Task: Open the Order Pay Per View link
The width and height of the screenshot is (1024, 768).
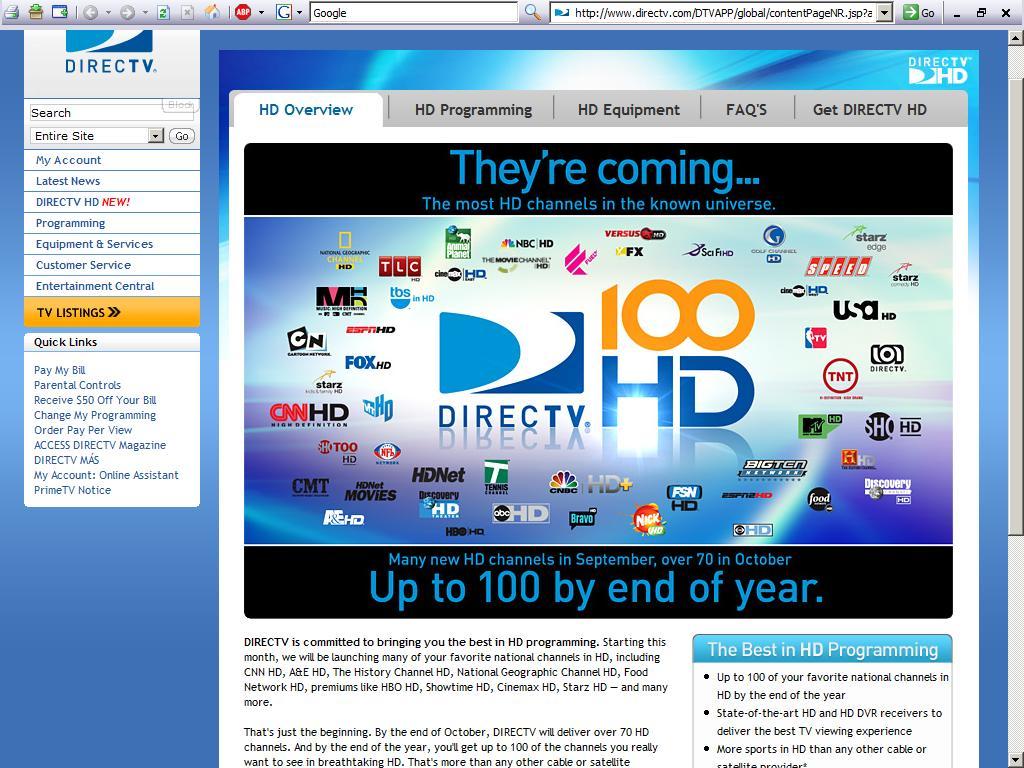Action: click(83, 430)
